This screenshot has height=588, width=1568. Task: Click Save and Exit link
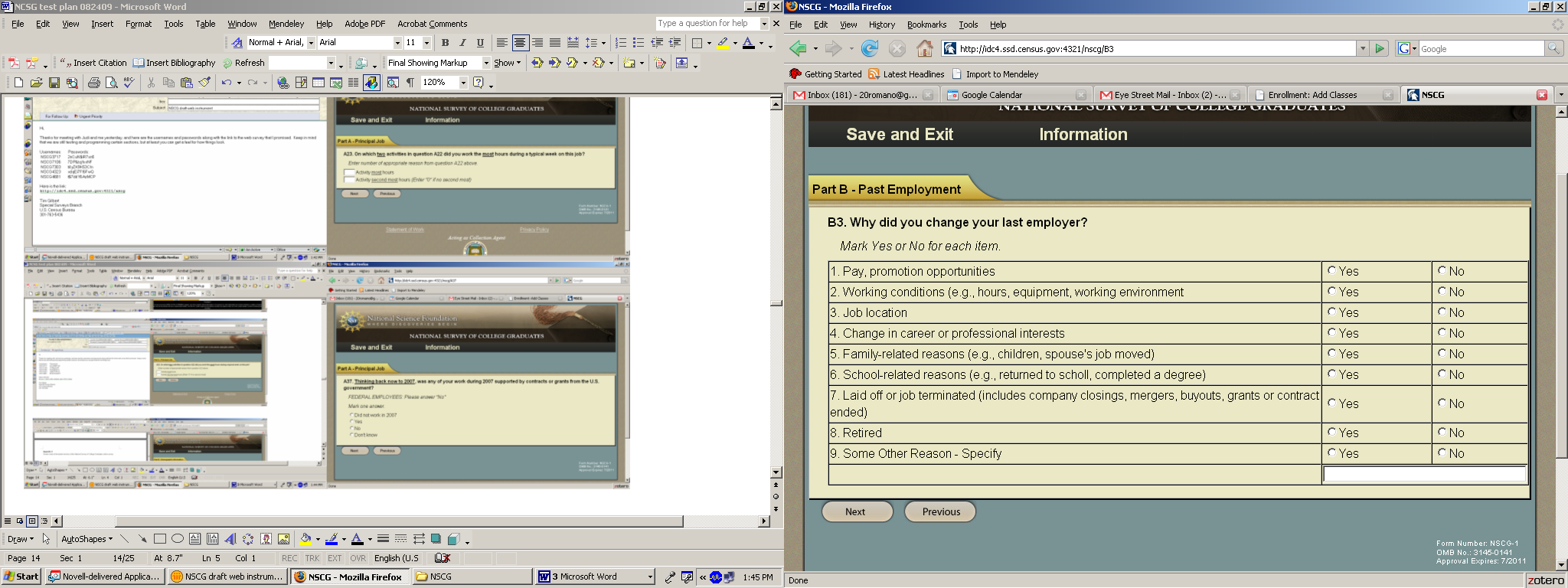[900, 135]
